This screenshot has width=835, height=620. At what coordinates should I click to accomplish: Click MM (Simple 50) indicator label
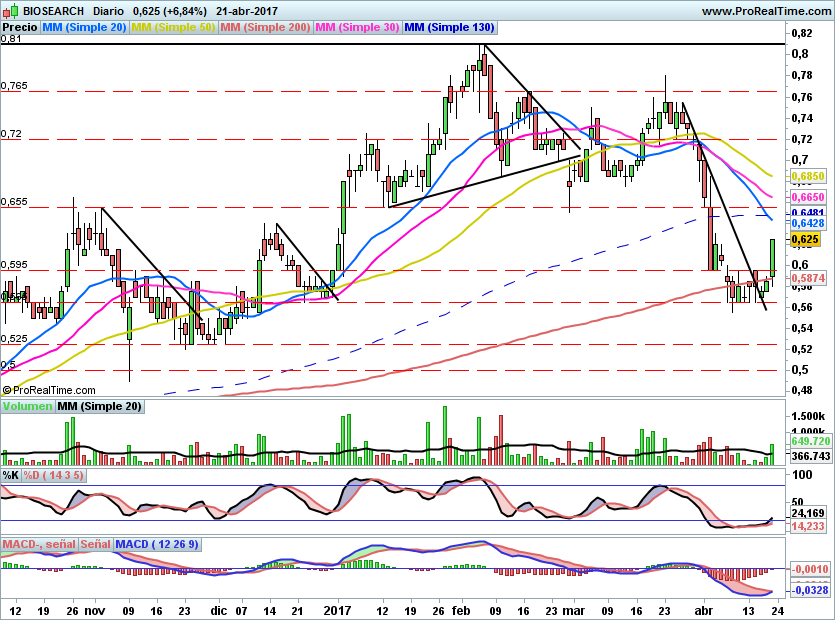[173, 28]
